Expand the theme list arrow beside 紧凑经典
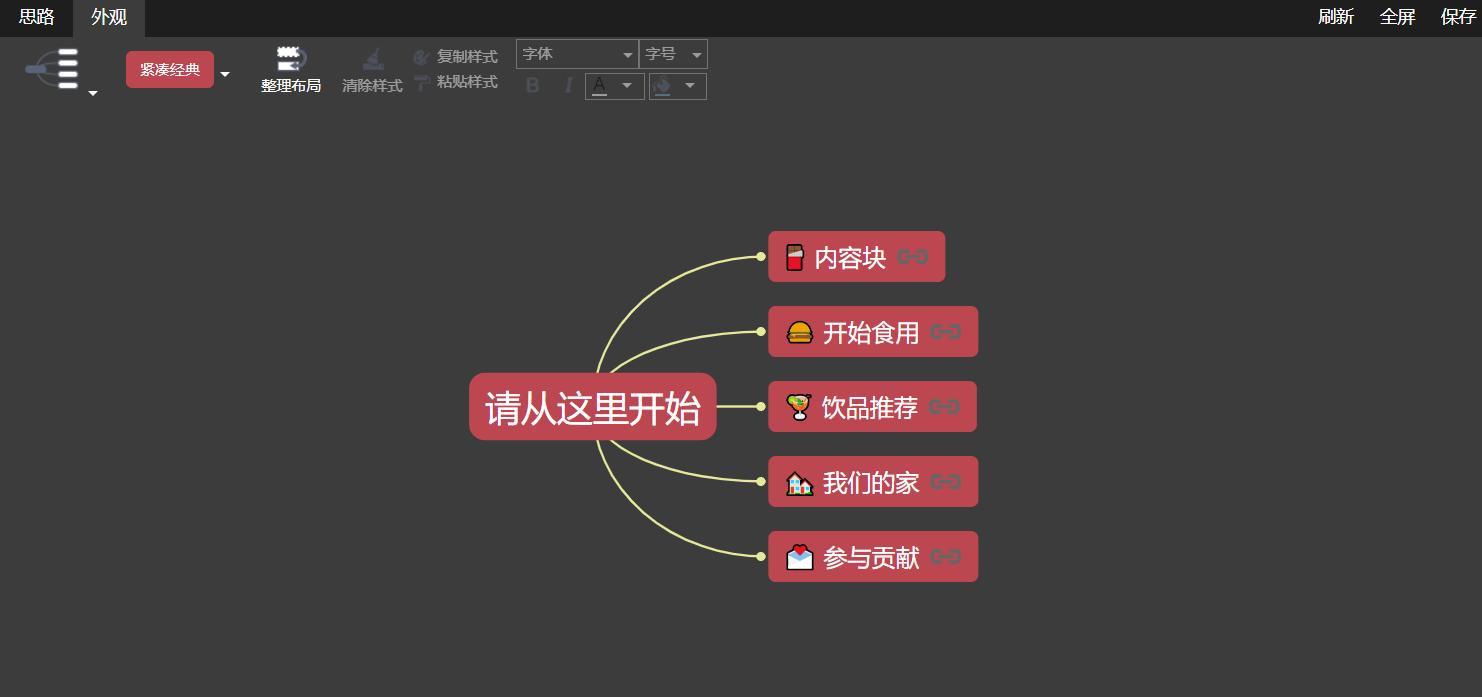 pyautogui.click(x=225, y=74)
